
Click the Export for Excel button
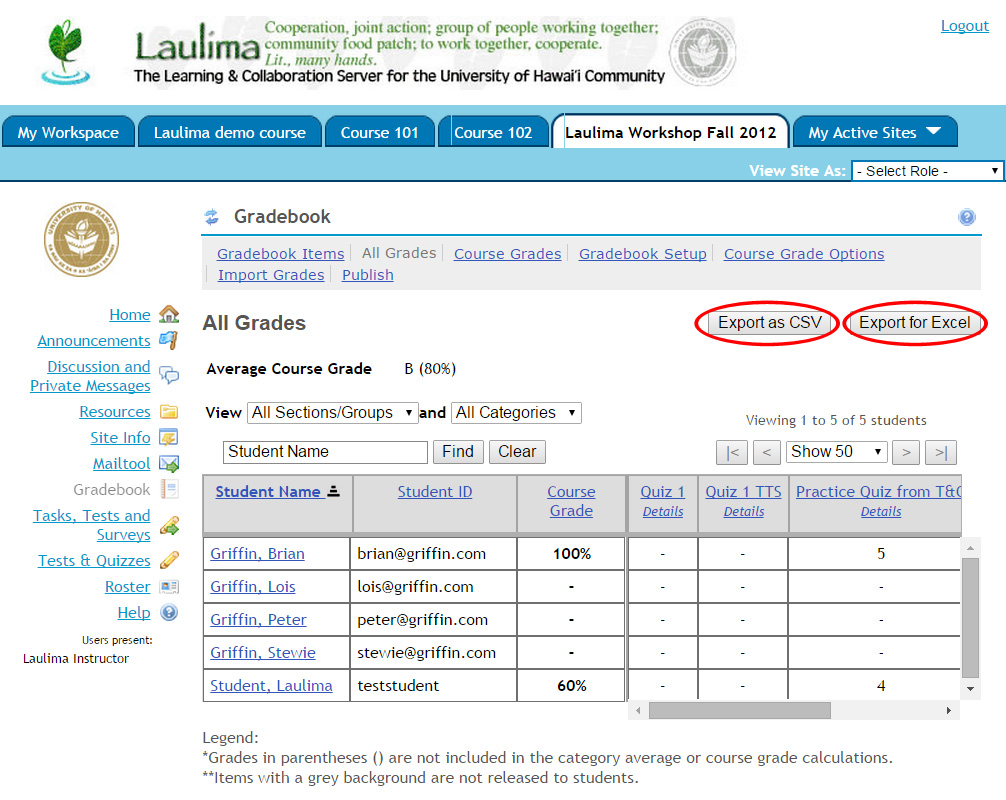(x=914, y=323)
